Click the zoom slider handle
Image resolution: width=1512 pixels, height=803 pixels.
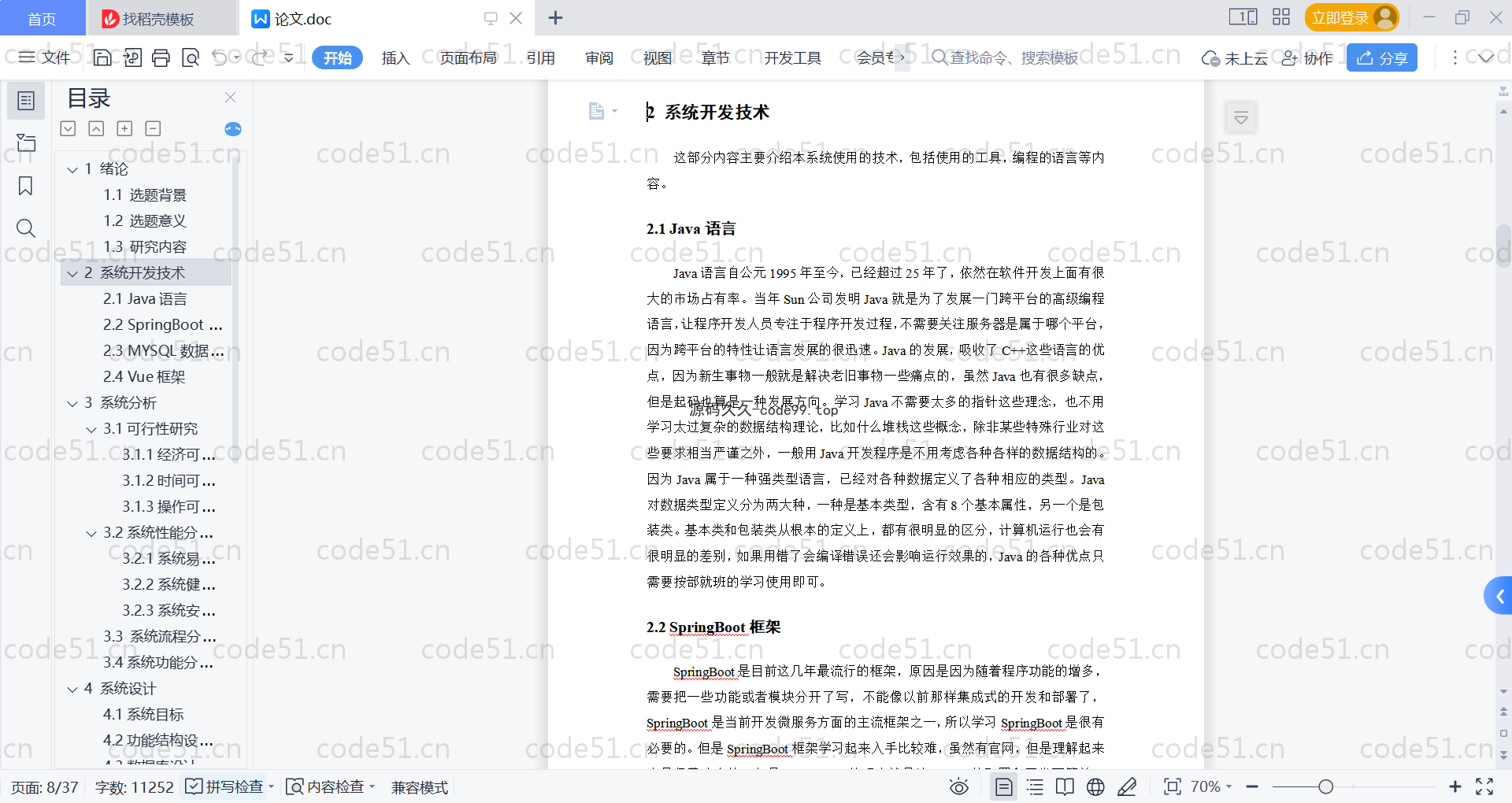click(1326, 786)
